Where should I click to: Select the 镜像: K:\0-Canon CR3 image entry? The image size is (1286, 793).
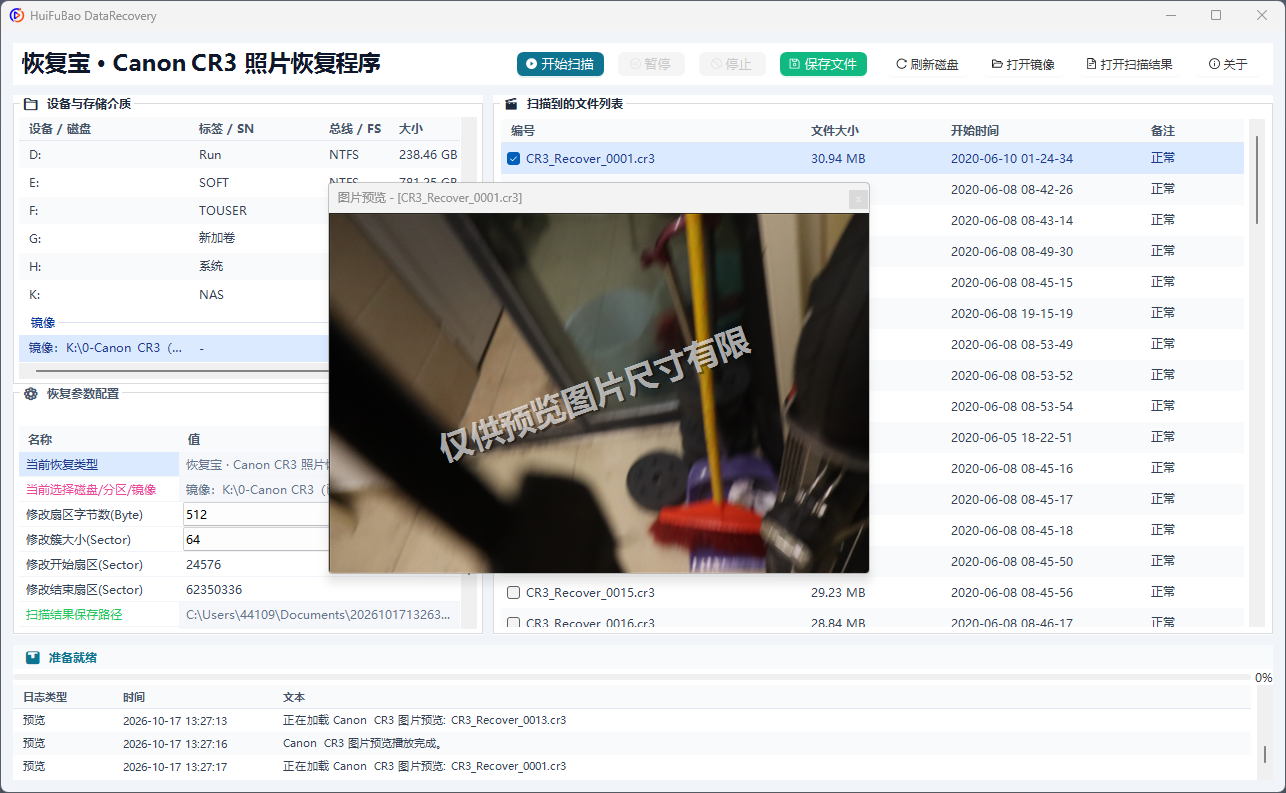[x=174, y=348]
